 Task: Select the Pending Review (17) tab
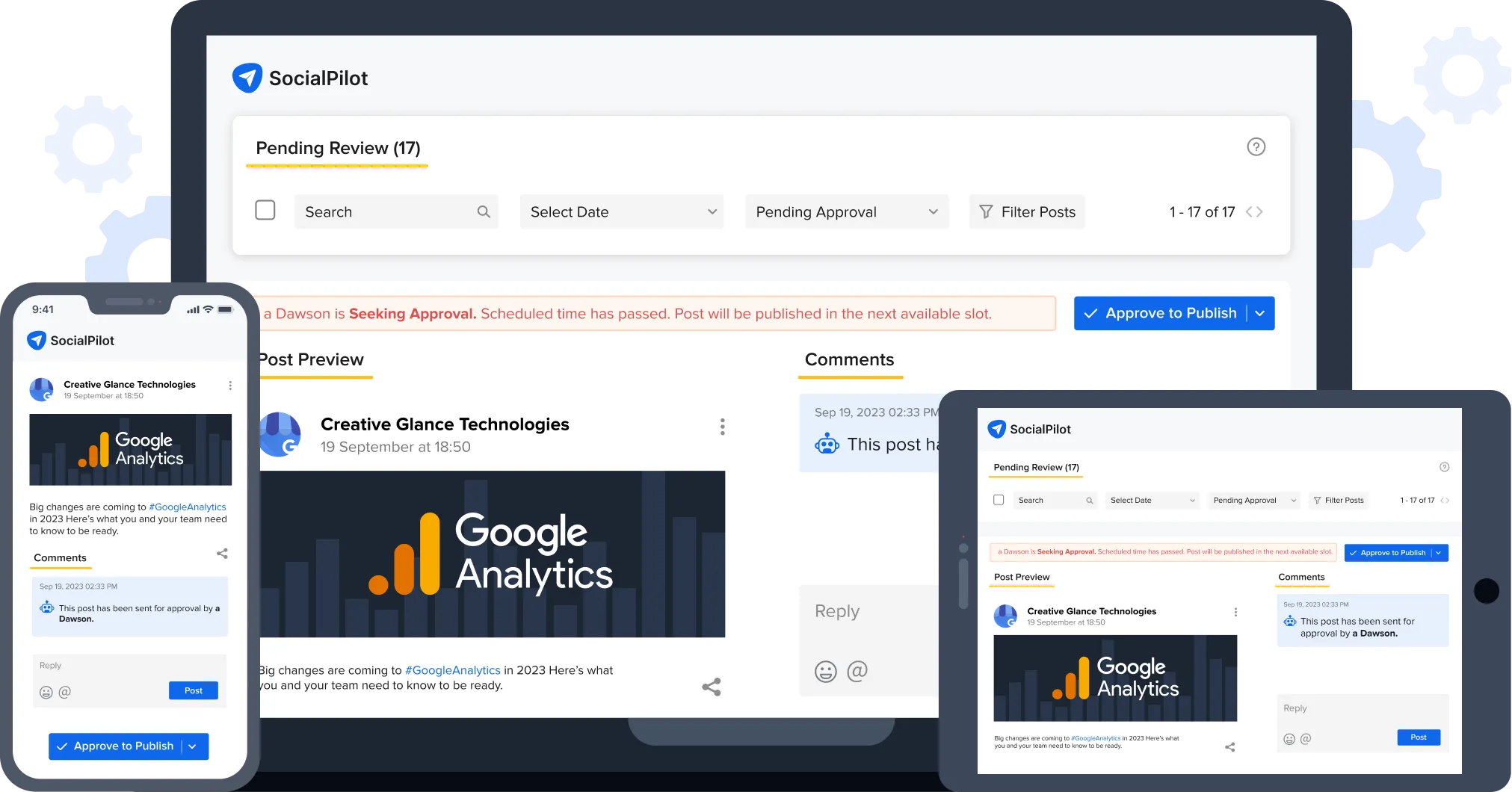pyautogui.click(x=338, y=148)
